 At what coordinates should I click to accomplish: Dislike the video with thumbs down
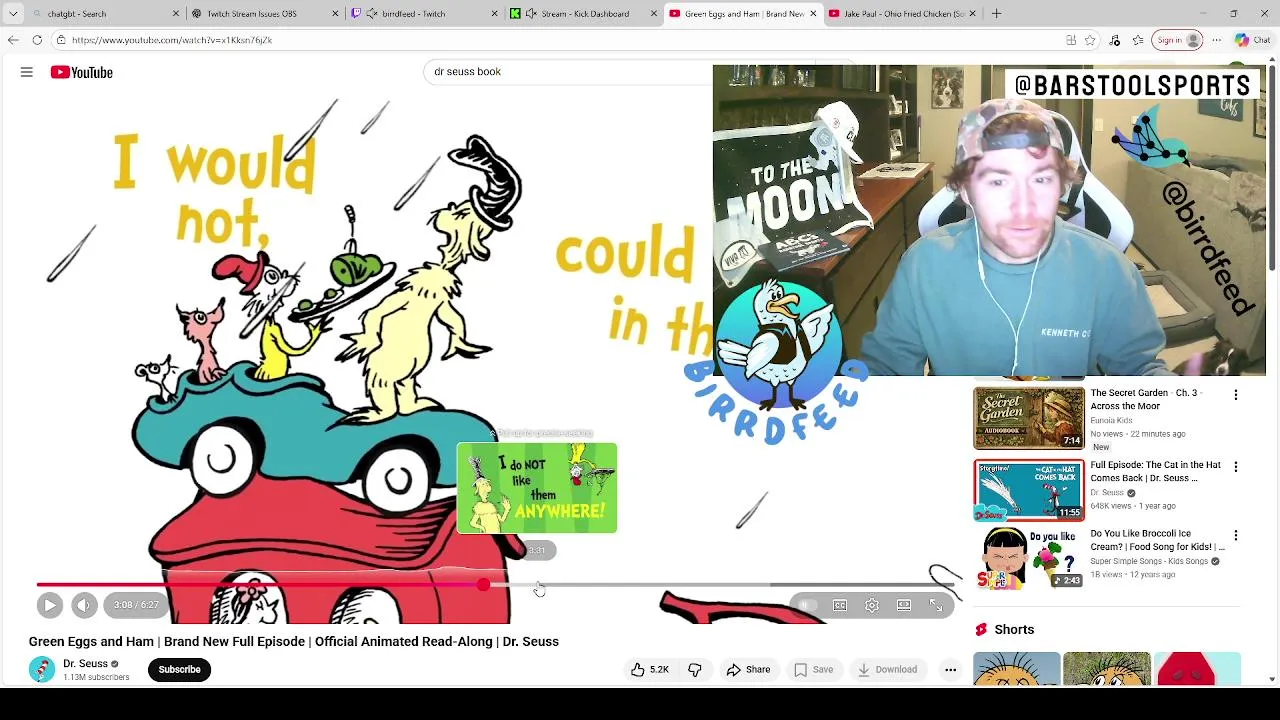(695, 670)
